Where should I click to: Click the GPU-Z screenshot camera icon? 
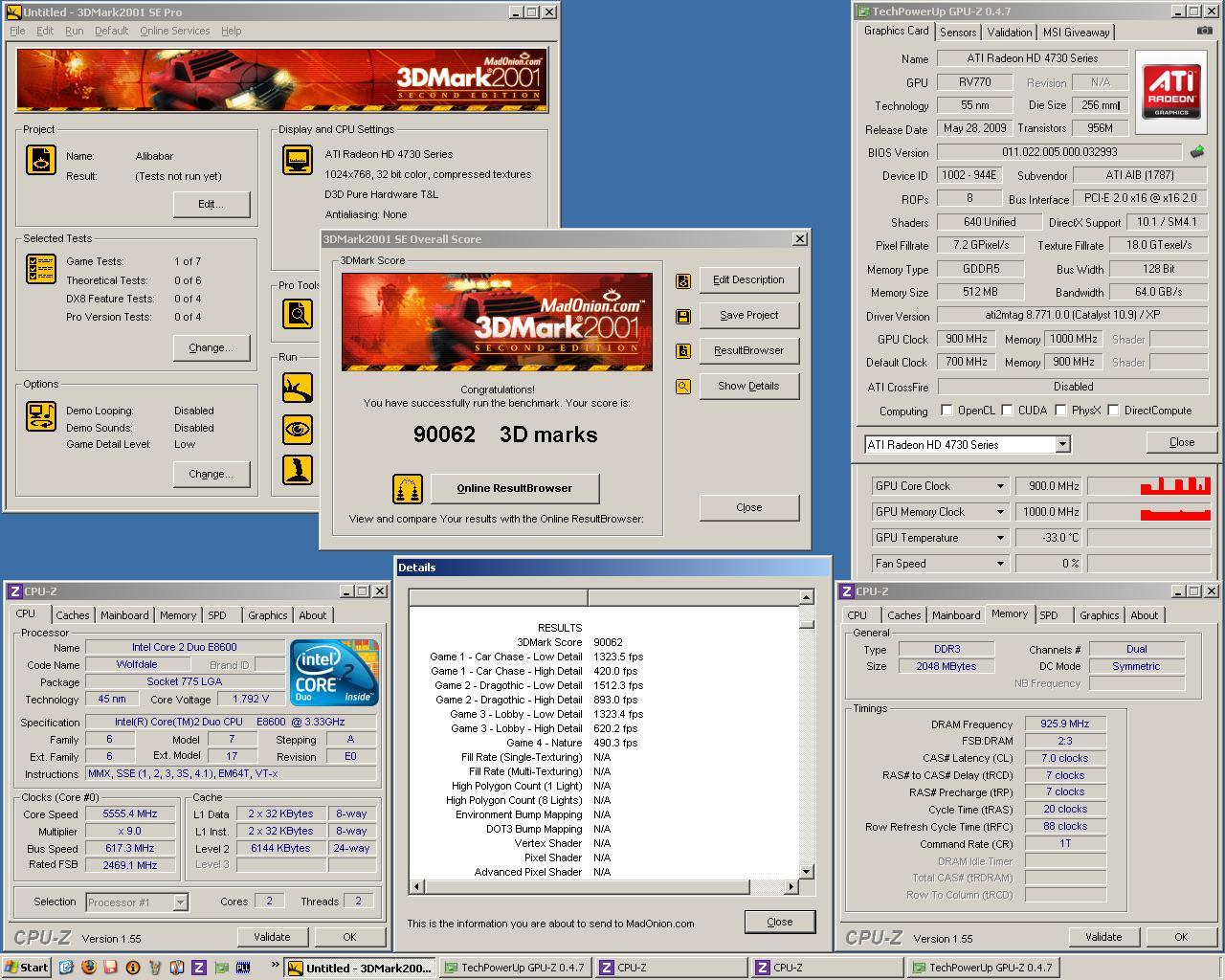coord(1204,31)
